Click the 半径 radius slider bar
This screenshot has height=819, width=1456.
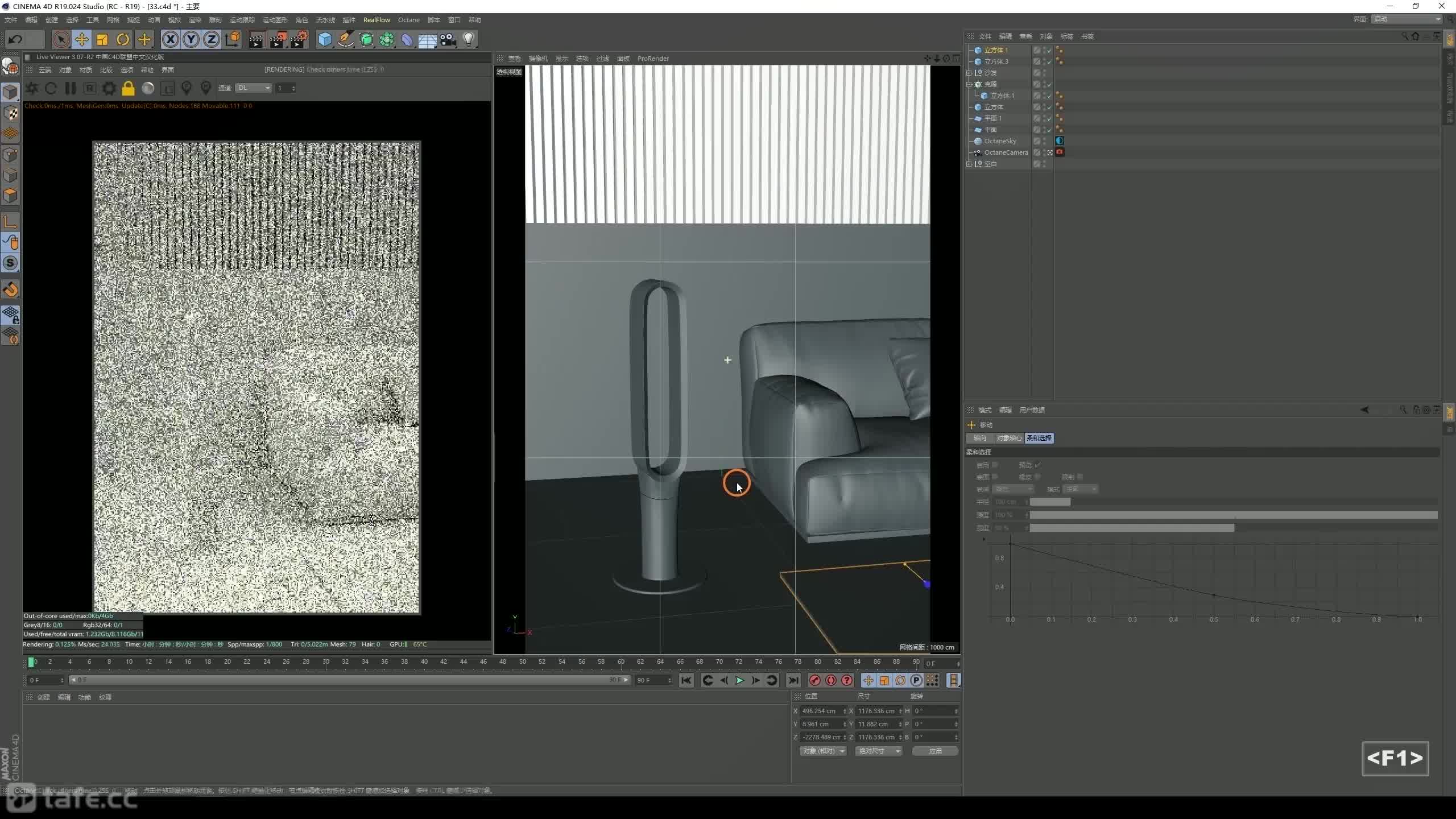coord(1234,502)
